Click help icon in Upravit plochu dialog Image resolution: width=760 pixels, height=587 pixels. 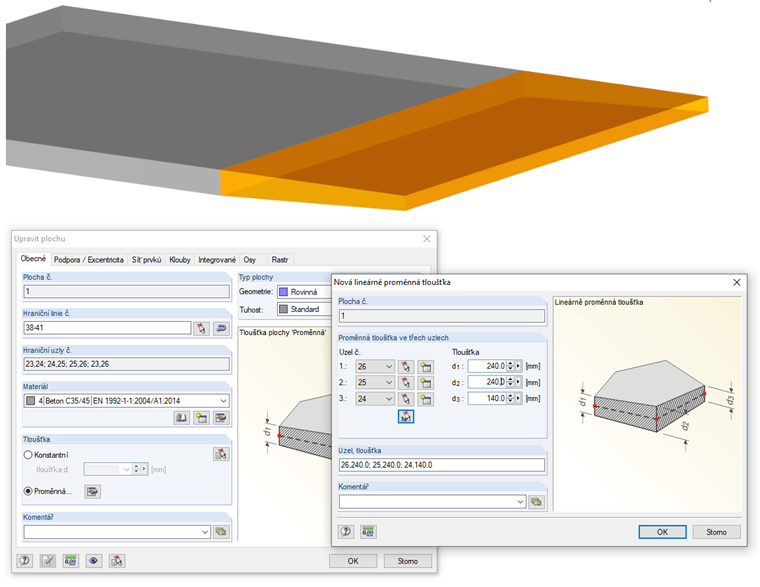click(25, 561)
